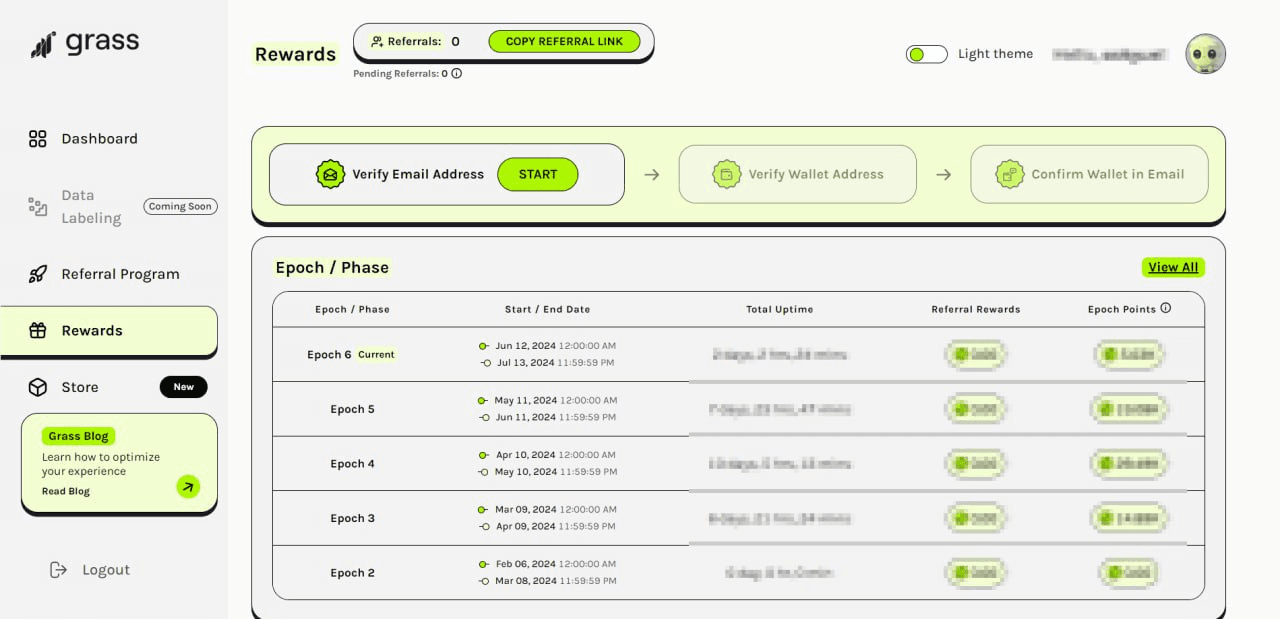Click the Epoch 5 epoch points value
The height and width of the screenshot is (619, 1280).
[x=1129, y=408]
